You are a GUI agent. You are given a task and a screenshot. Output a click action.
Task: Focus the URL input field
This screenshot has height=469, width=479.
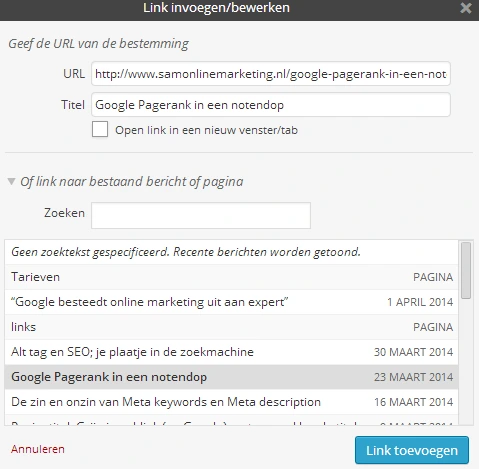pyautogui.click(x=271, y=74)
